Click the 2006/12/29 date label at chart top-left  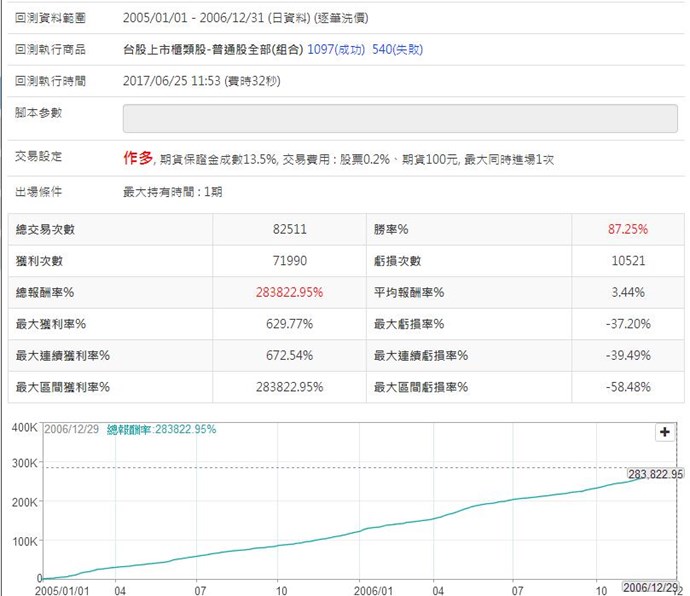point(72,429)
